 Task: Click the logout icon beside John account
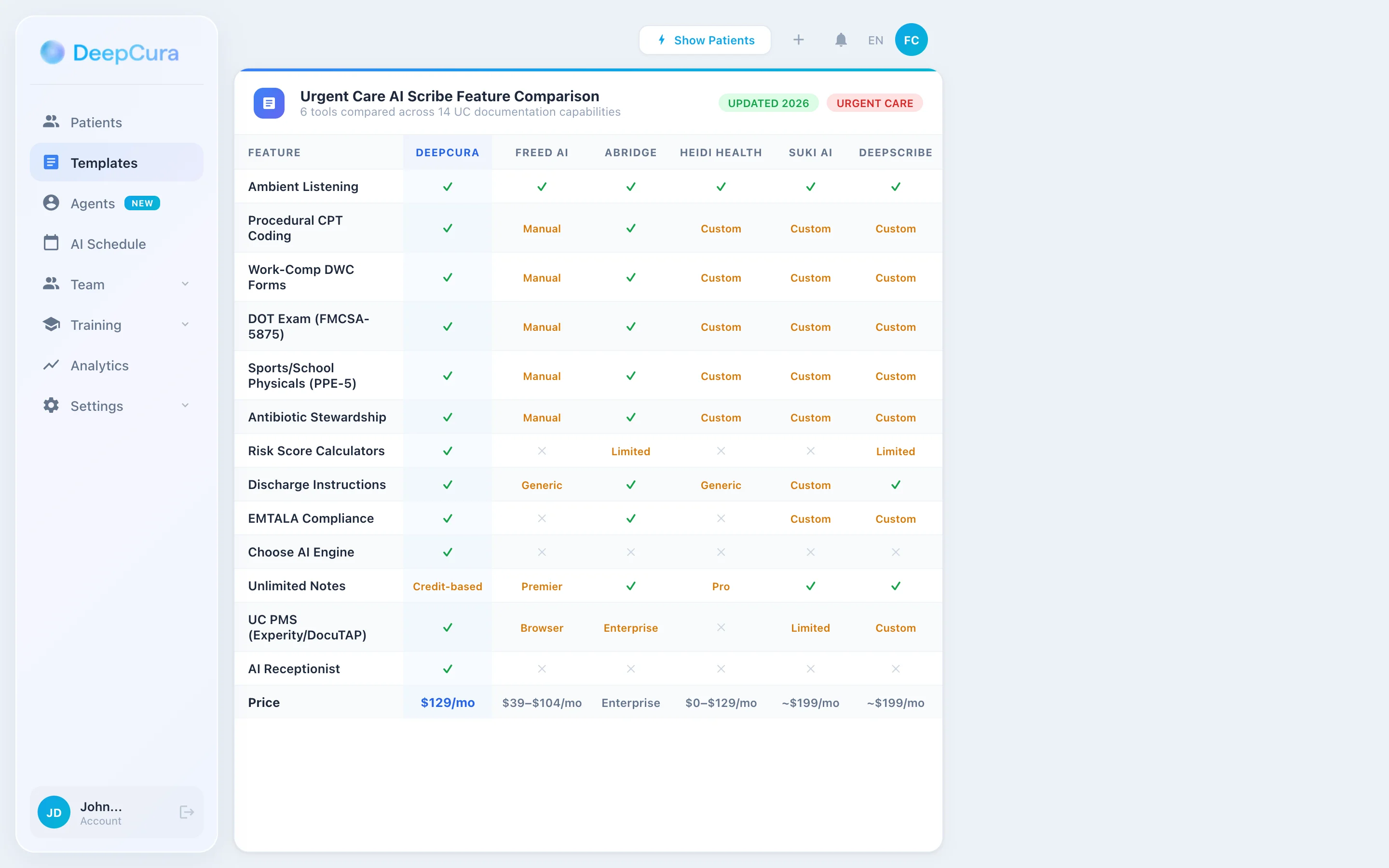tap(187, 812)
